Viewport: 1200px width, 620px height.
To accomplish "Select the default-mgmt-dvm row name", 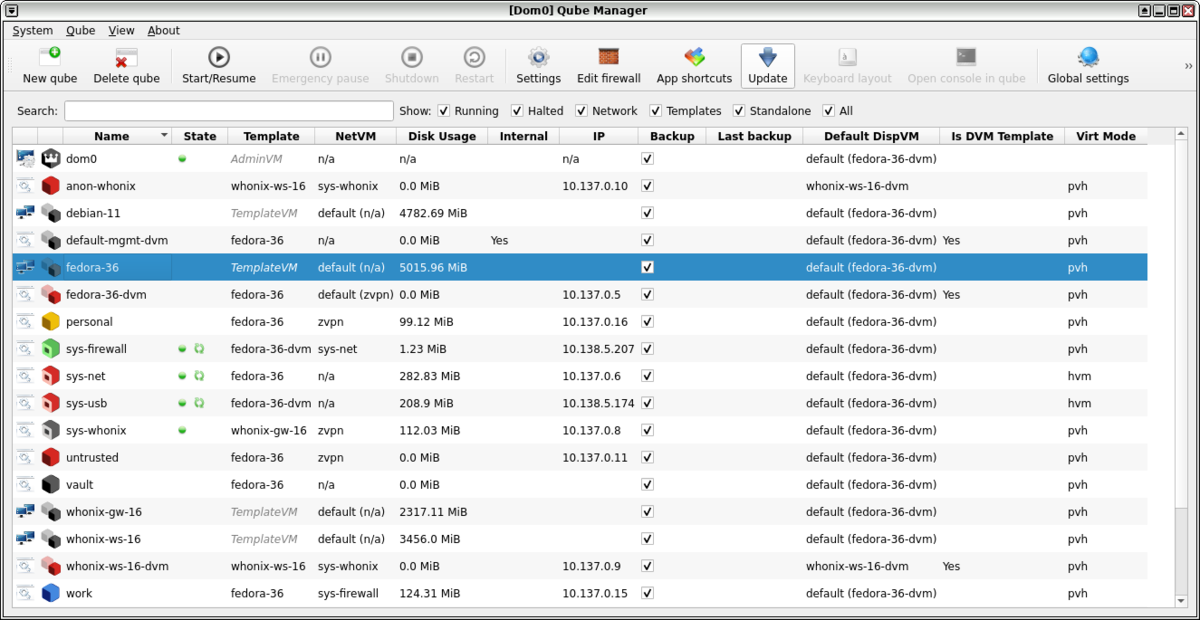I will point(117,240).
